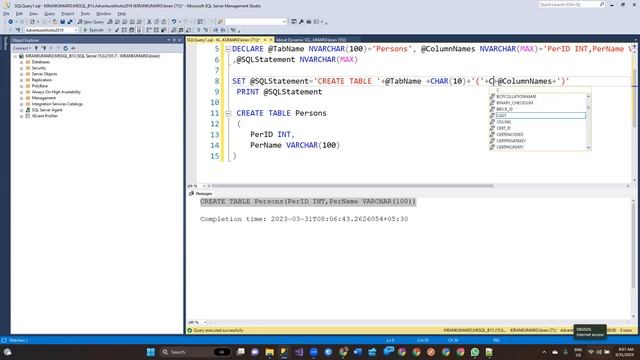Click the Save icon in the toolbar

click(62, 22)
